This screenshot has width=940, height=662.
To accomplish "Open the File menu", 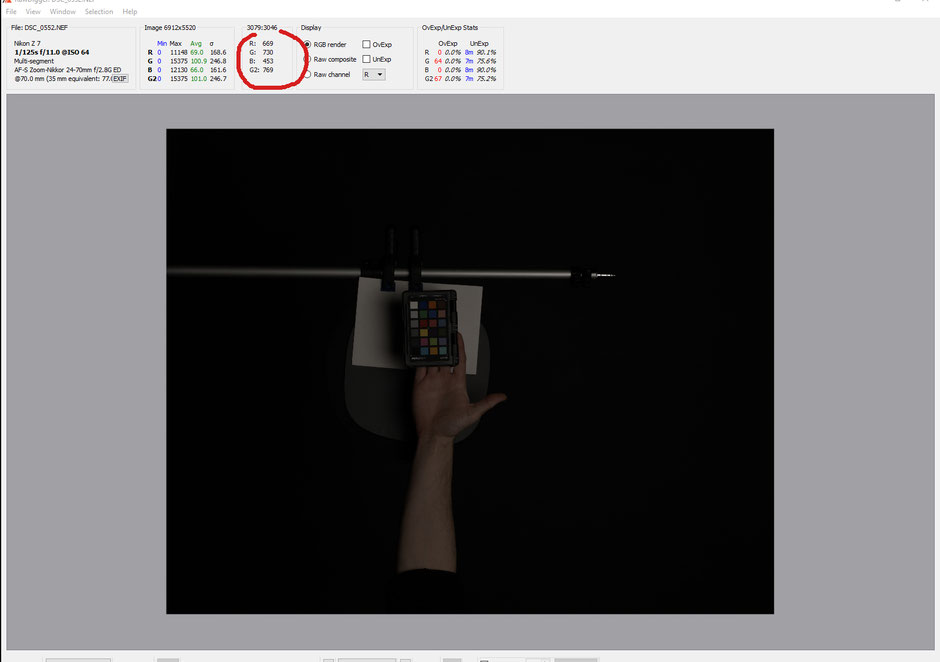I will pyautogui.click(x=11, y=11).
